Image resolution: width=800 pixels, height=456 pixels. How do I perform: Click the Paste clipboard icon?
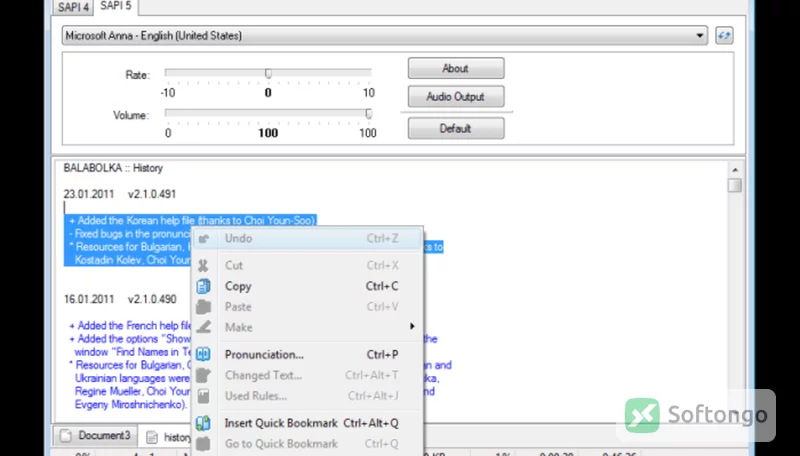click(203, 307)
